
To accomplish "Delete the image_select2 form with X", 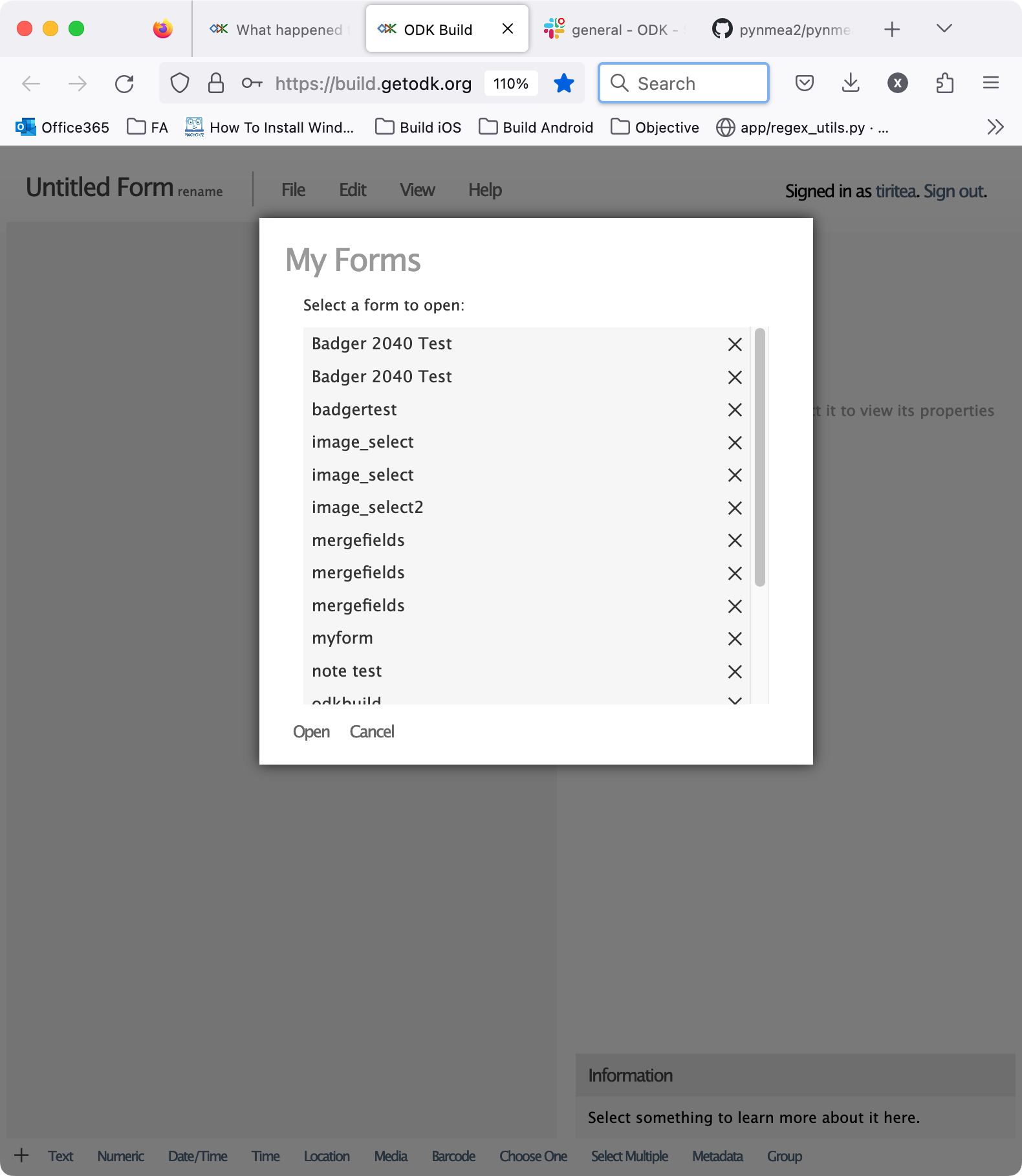I will (735, 508).
